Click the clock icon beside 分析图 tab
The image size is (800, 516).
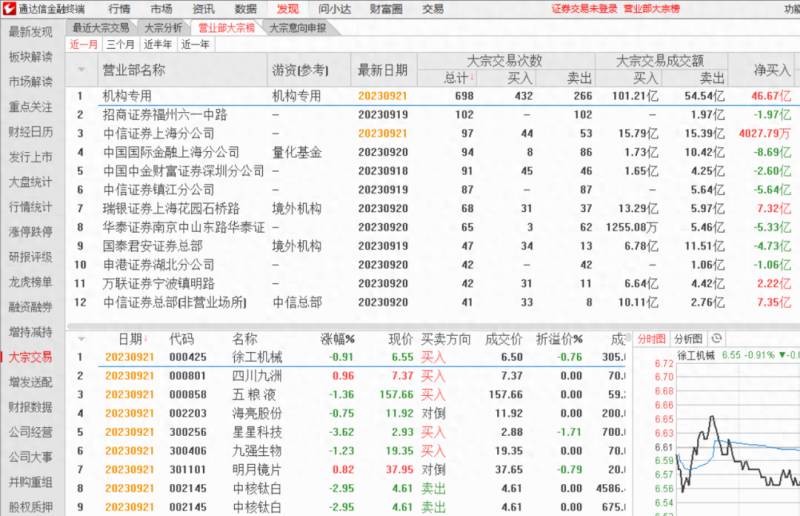tap(716, 339)
